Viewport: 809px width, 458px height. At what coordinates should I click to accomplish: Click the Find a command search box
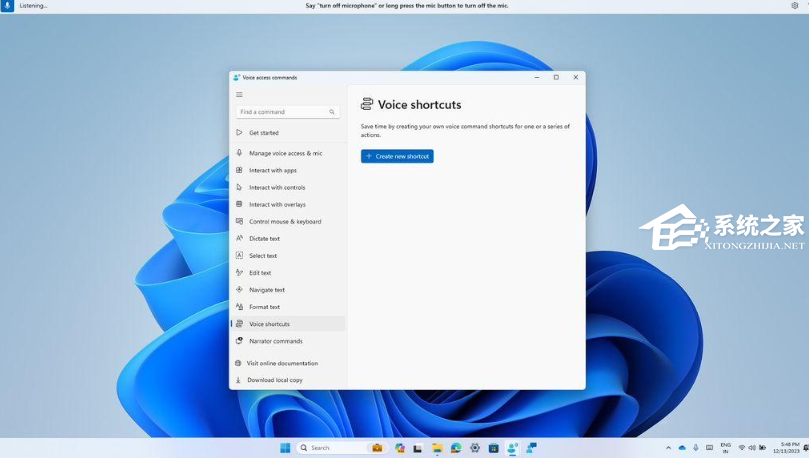tap(285, 112)
